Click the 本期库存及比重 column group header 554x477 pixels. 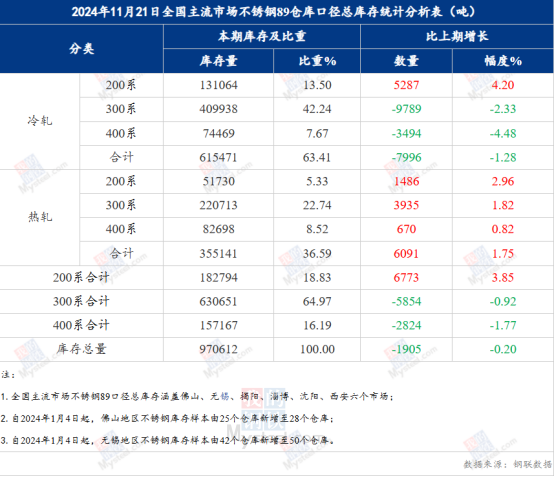262,36
